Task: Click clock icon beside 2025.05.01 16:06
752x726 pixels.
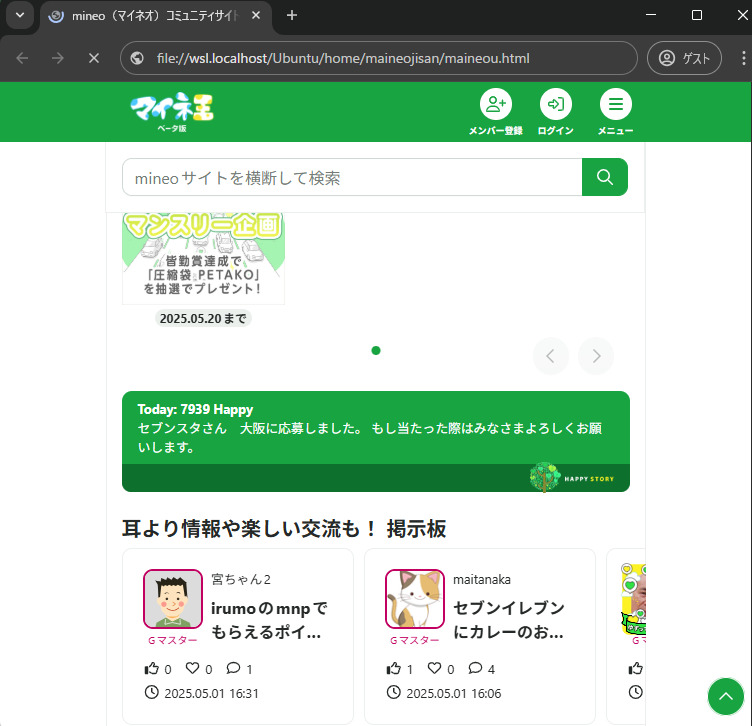Action: [394, 692]
